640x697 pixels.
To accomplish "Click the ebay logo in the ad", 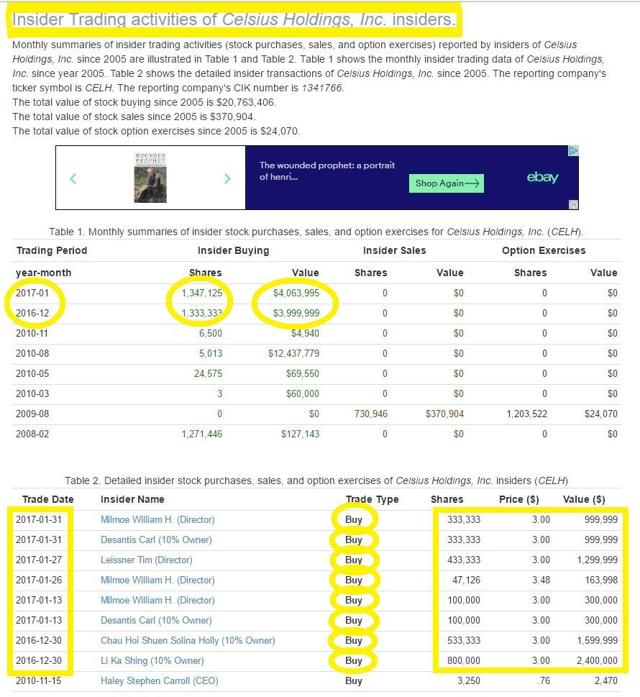I will click(x=542, y=177).
